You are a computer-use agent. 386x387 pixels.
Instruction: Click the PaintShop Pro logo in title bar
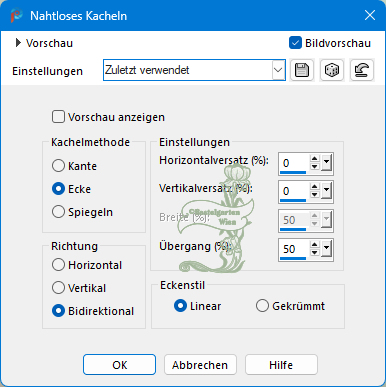pos(16,16)
